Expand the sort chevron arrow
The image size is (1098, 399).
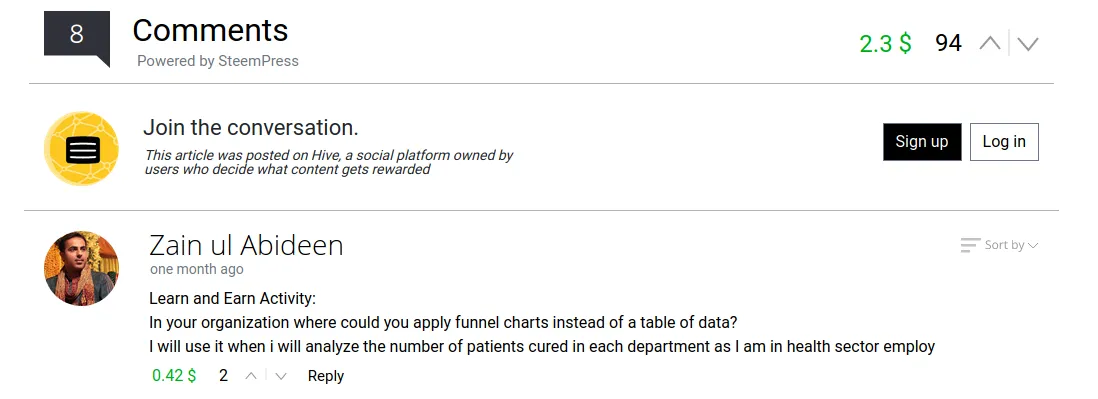pyautogui.click(x=1033, y=246)
